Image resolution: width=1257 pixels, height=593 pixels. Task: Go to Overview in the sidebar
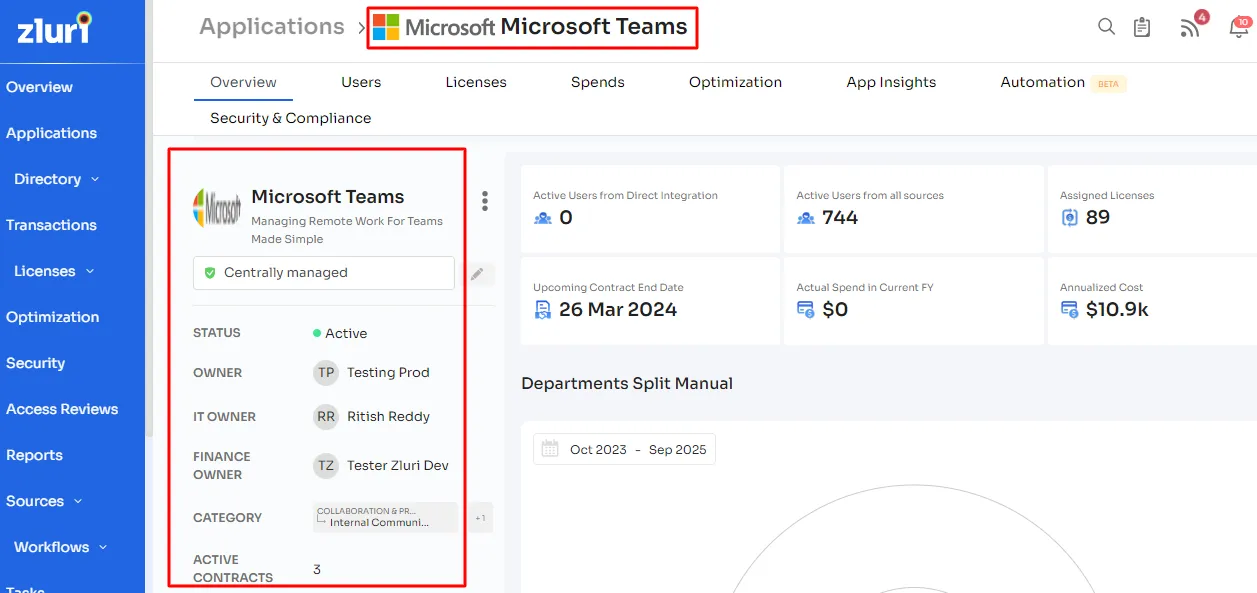pos(39,87)
